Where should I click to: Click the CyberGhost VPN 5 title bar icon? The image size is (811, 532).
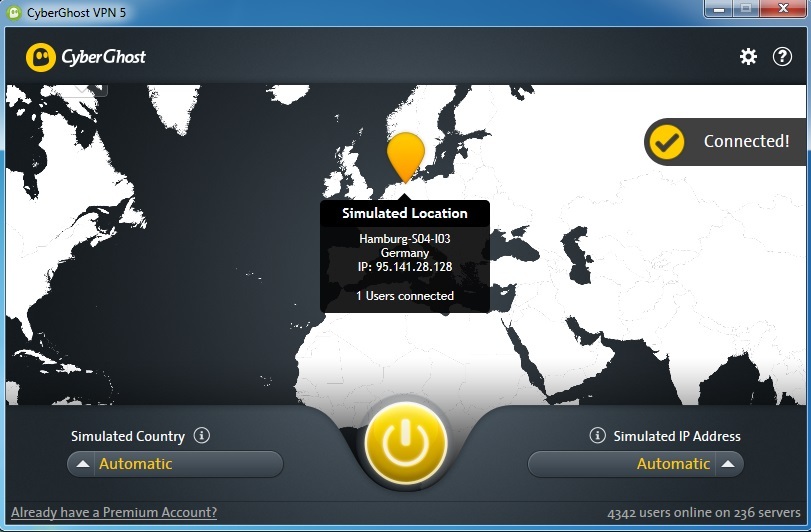[x=13, y=12]
